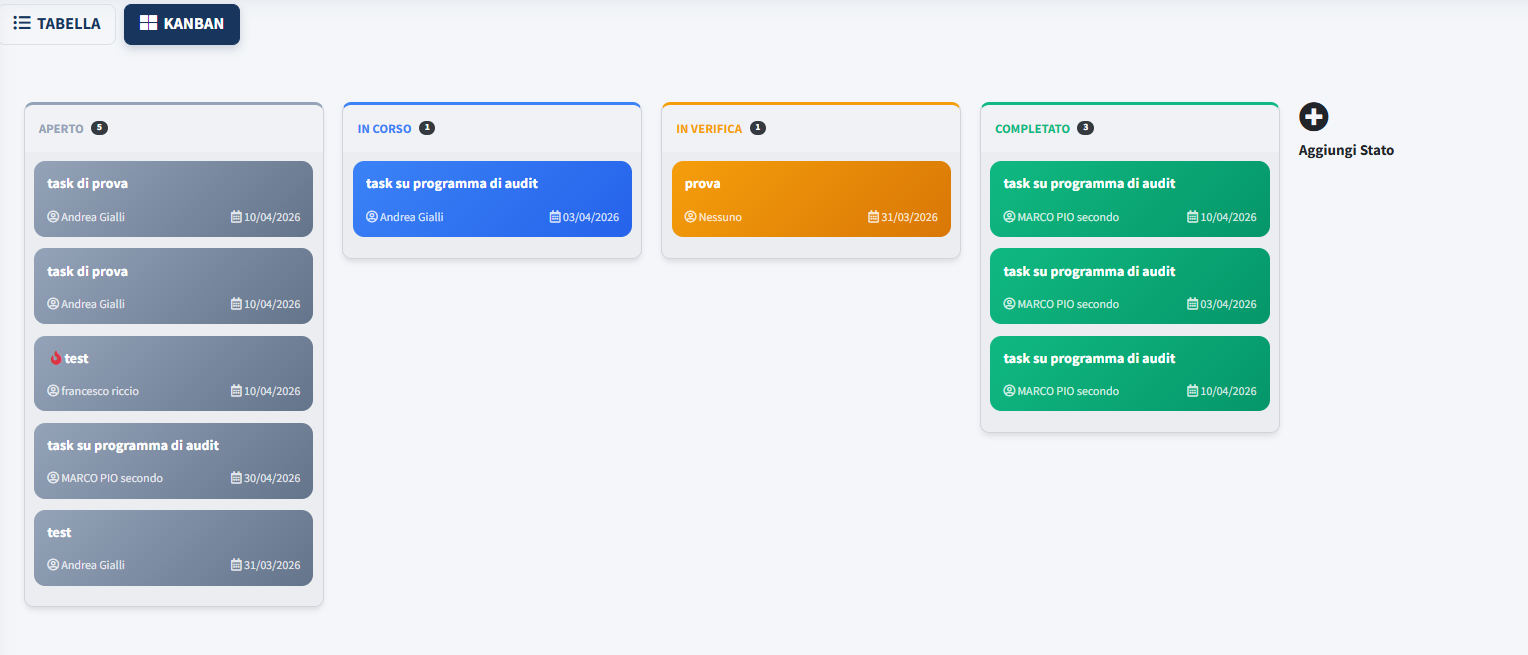
Task: Click the Aperto column count badge
Action: click(99, 128)
